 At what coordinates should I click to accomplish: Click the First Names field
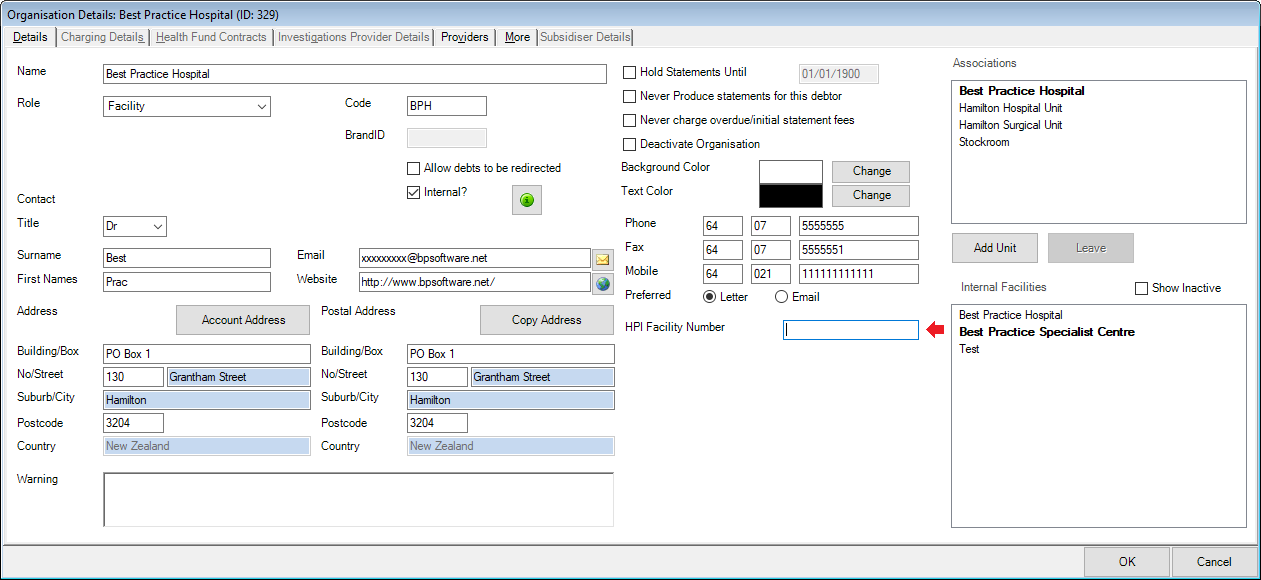187,282
